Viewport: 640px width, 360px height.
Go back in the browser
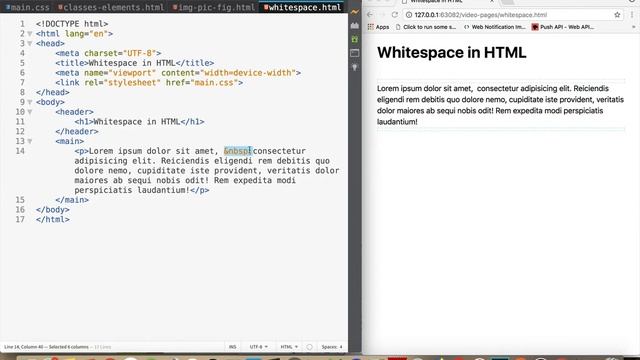(370, 15)
